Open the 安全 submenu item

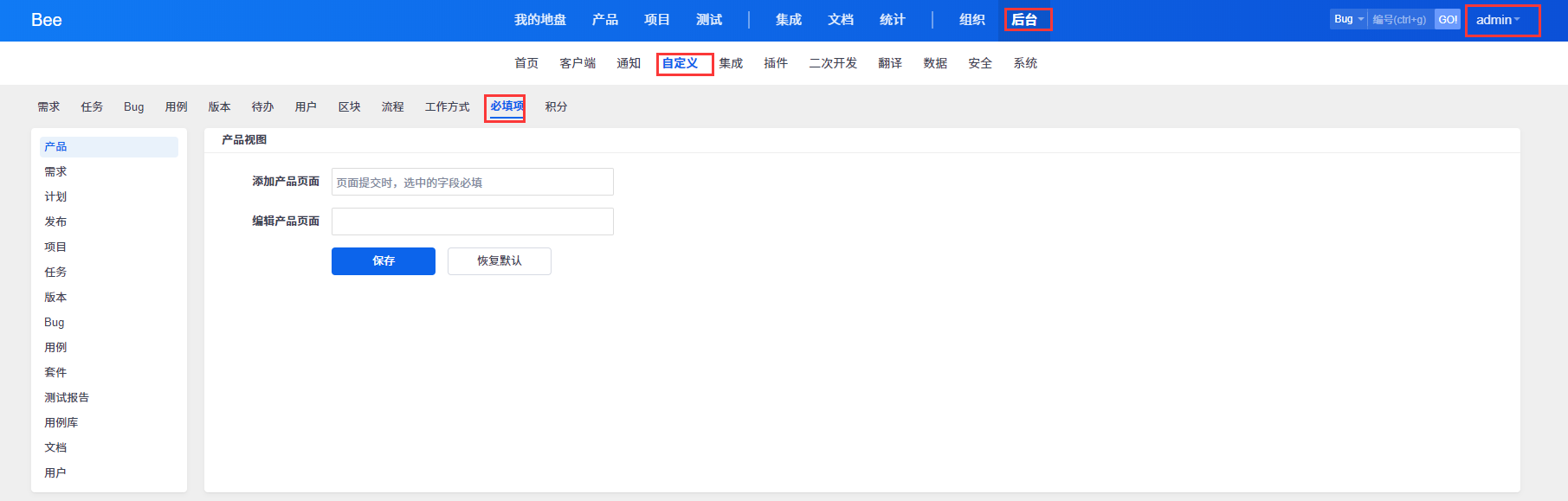980,63
